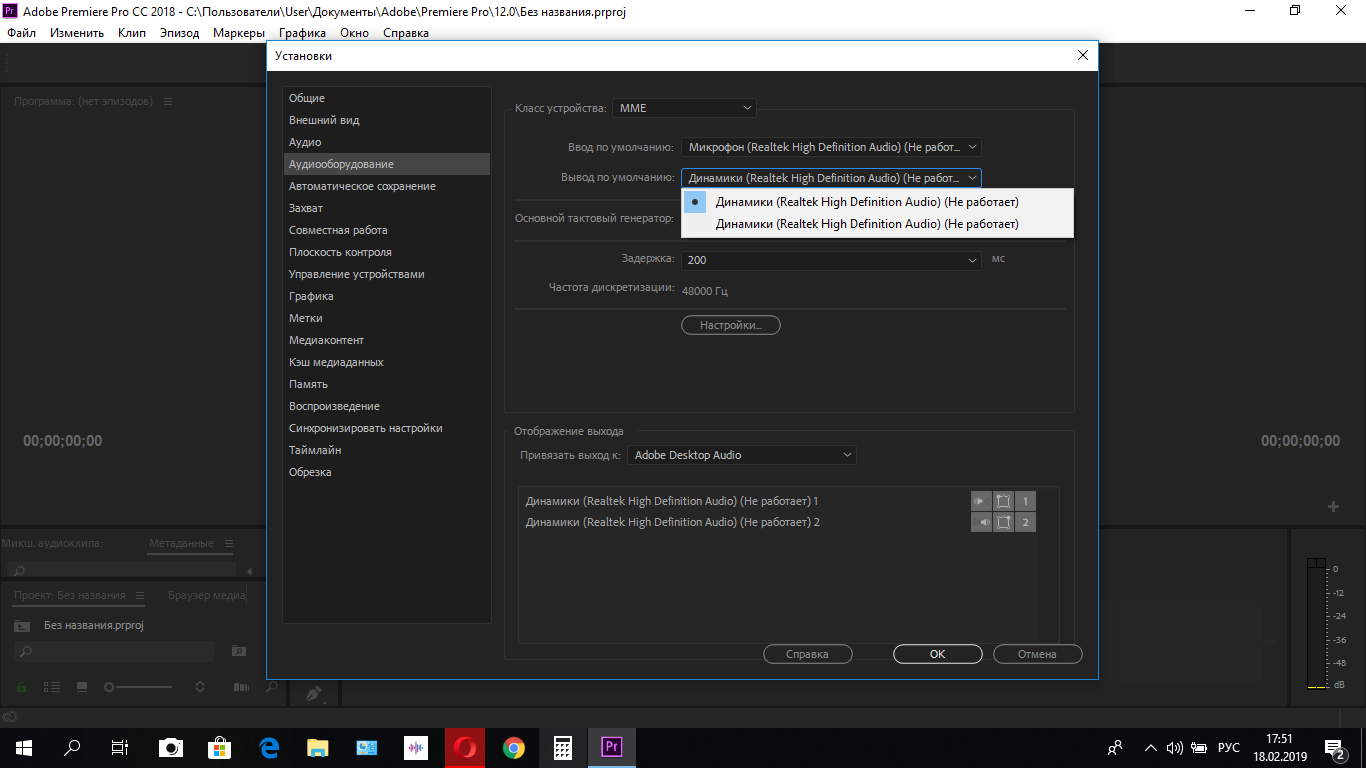Open Opera browser from taskbar
The height and width of the screenshot is (768, 1366).
[465, 747]
